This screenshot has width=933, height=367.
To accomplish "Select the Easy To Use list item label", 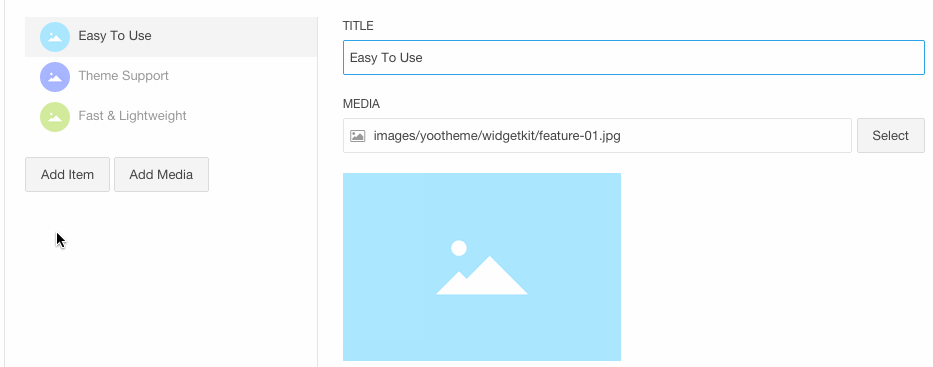I will (115, 36).
